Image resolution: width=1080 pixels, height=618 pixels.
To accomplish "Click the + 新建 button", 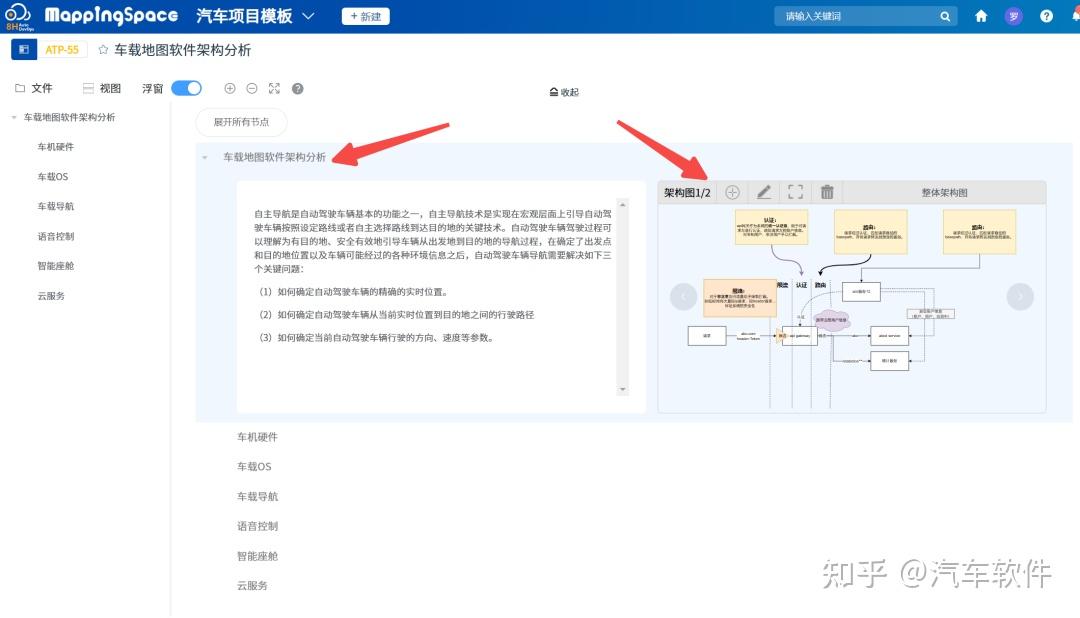I will click(366, 16).
